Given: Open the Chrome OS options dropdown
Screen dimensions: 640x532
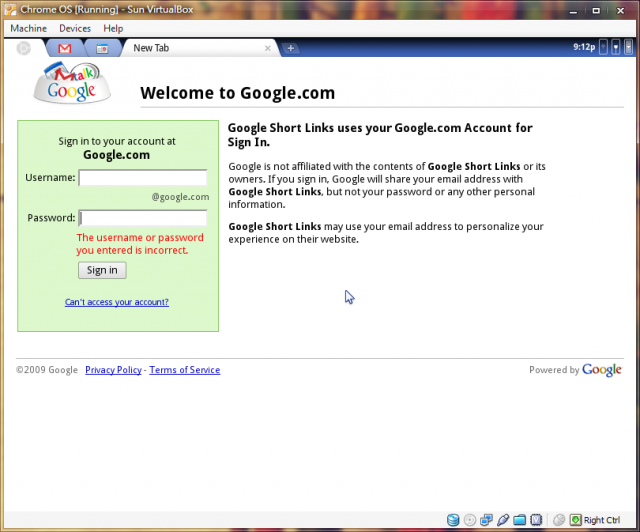Looking at the screenshot, I should point(629,47).
